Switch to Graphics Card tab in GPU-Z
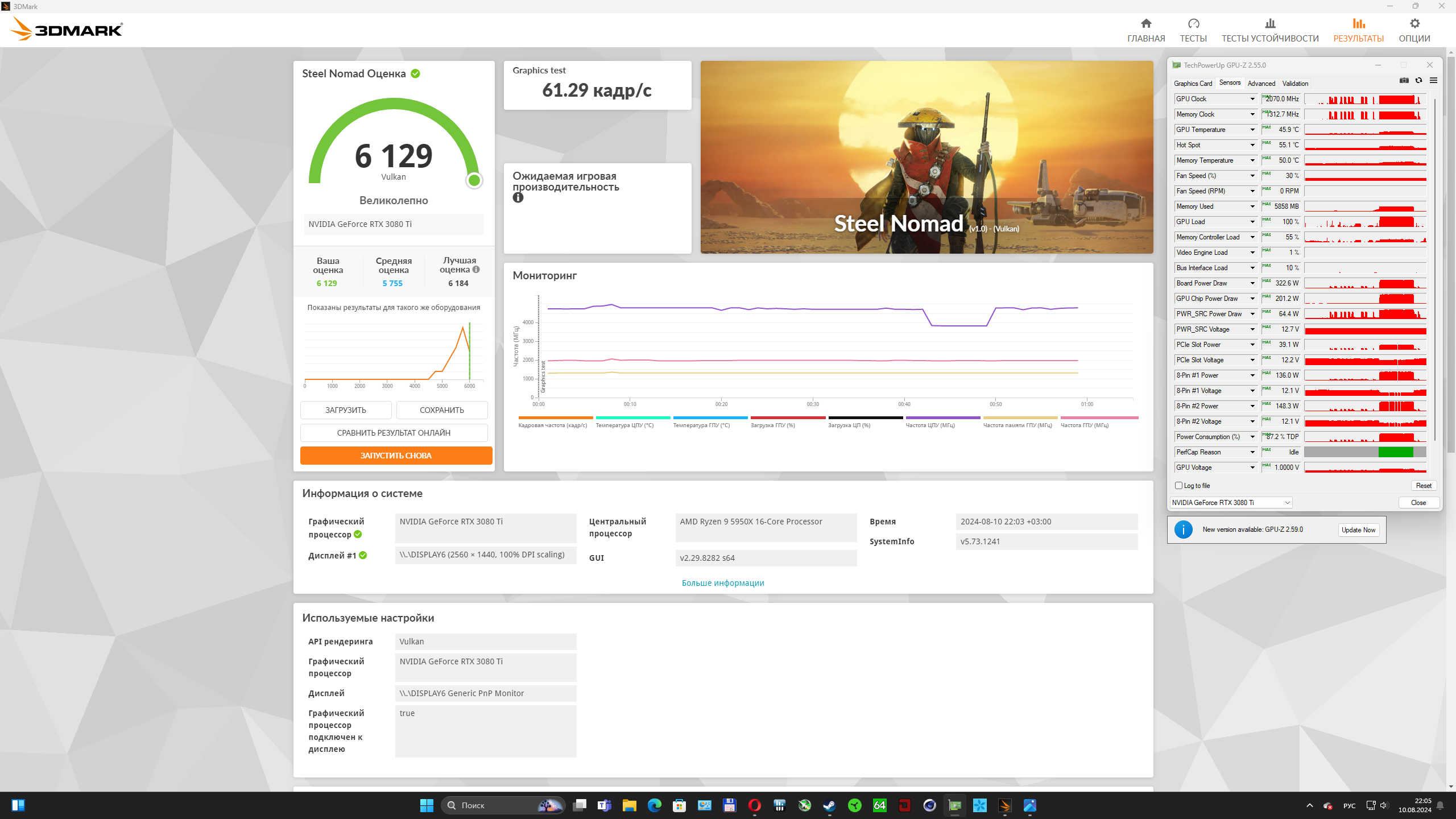 tap(1193, 84)
